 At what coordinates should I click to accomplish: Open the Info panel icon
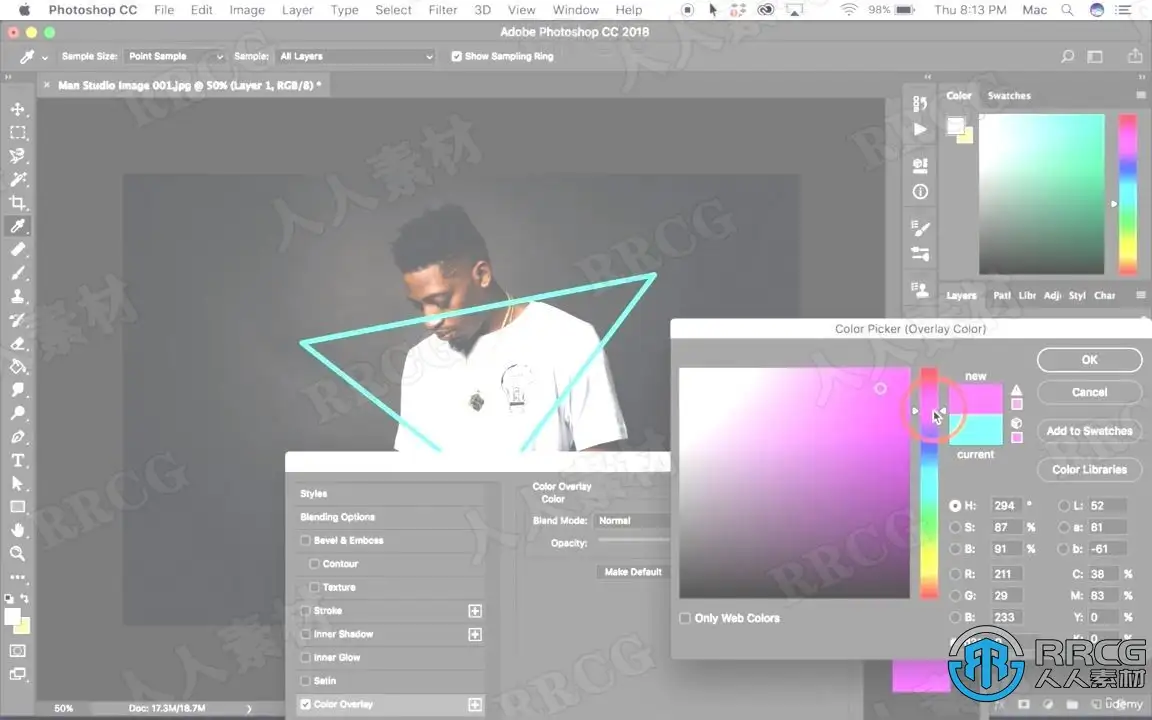920,192
